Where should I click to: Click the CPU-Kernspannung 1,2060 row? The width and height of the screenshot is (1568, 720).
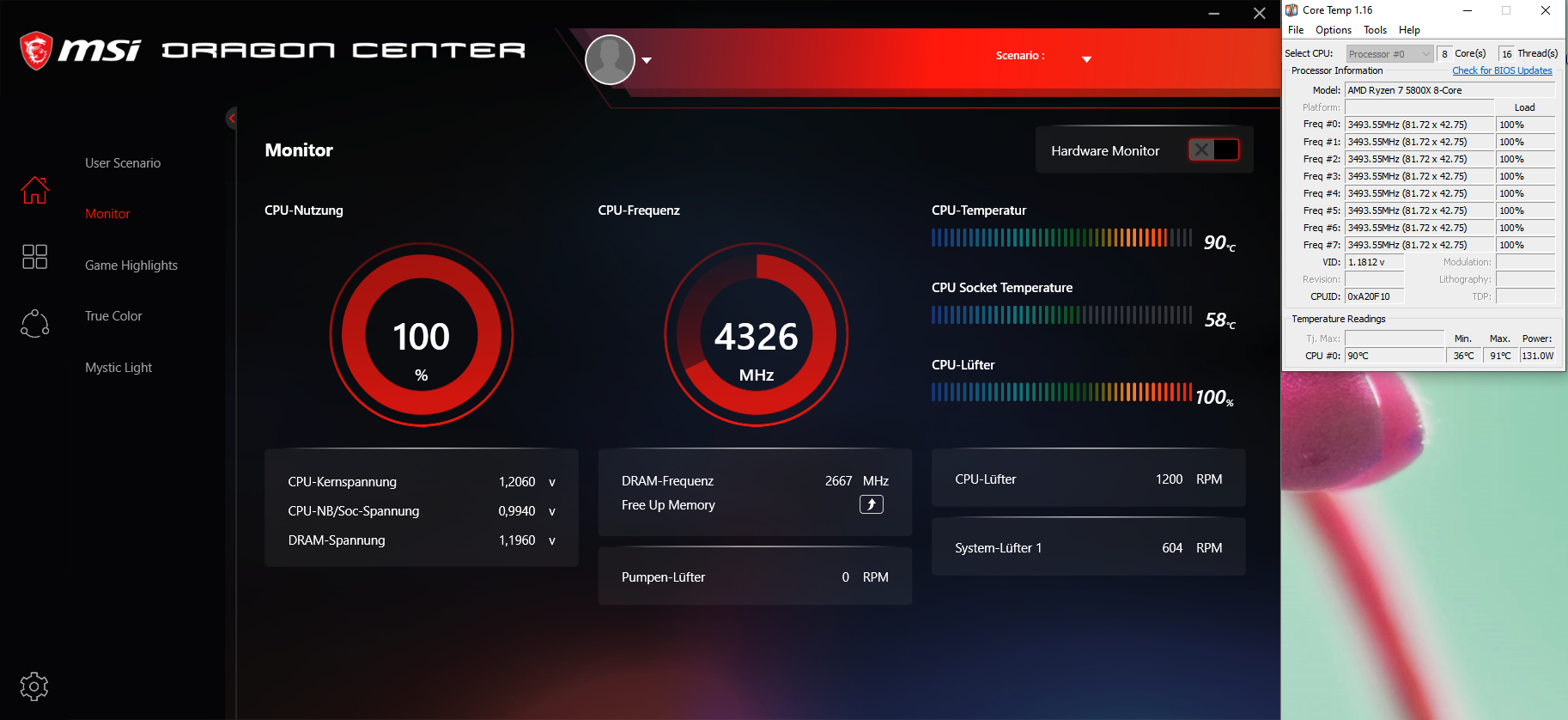point(422,482)
